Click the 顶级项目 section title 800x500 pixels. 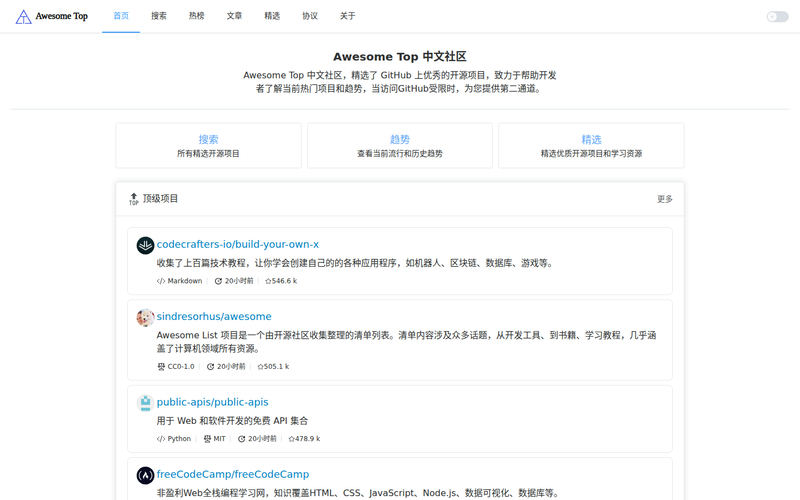tap(160, 198)
